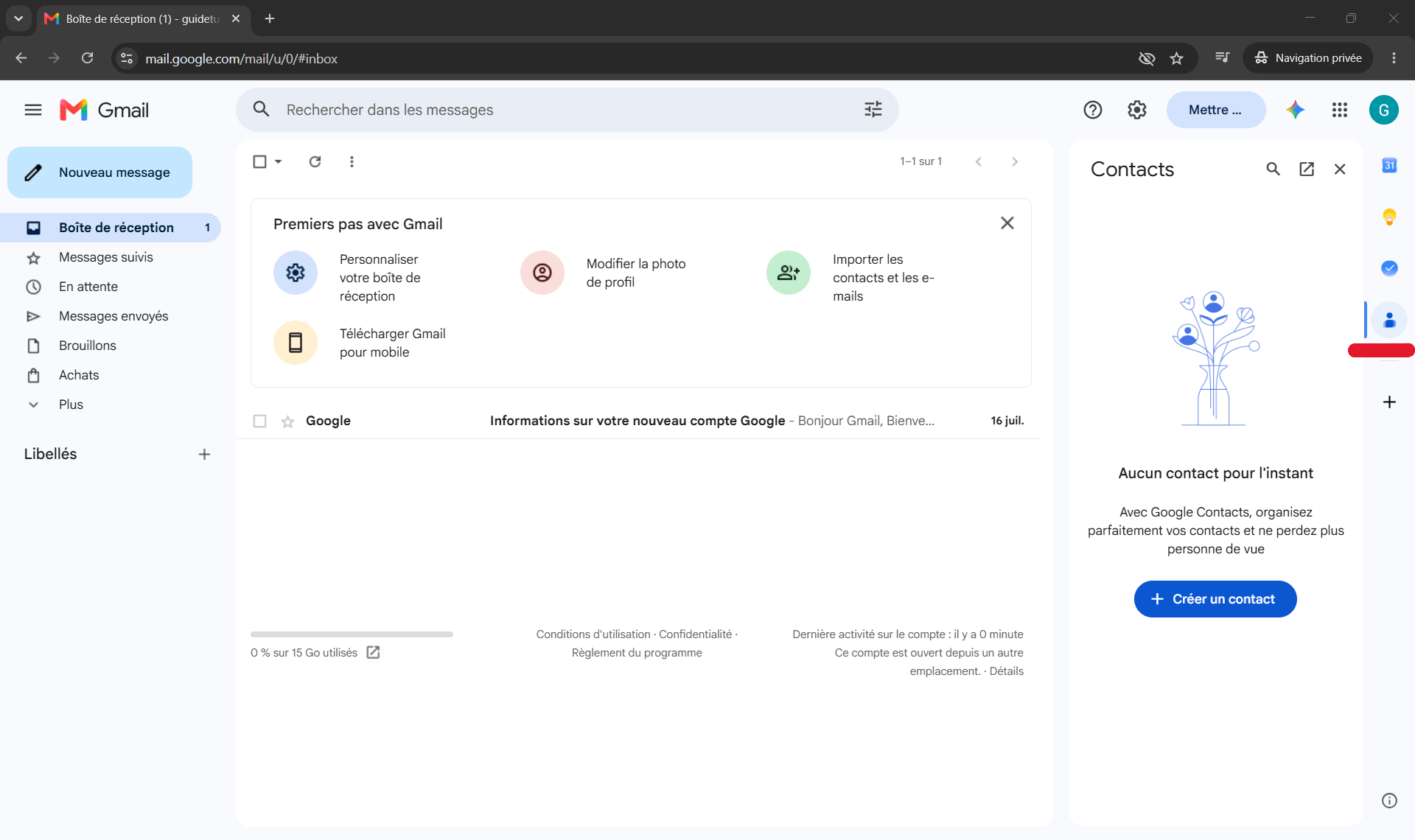
Task: Refresh the inbox message list
Action: [x=315, y=161]
